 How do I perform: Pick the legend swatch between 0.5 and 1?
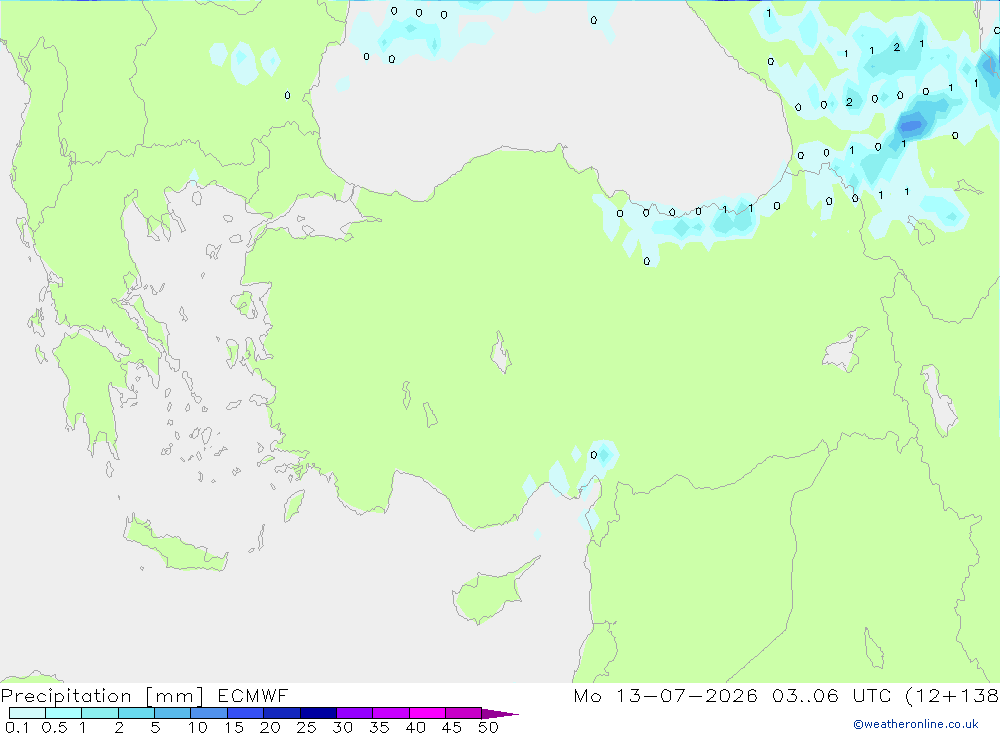coord(64,713)
